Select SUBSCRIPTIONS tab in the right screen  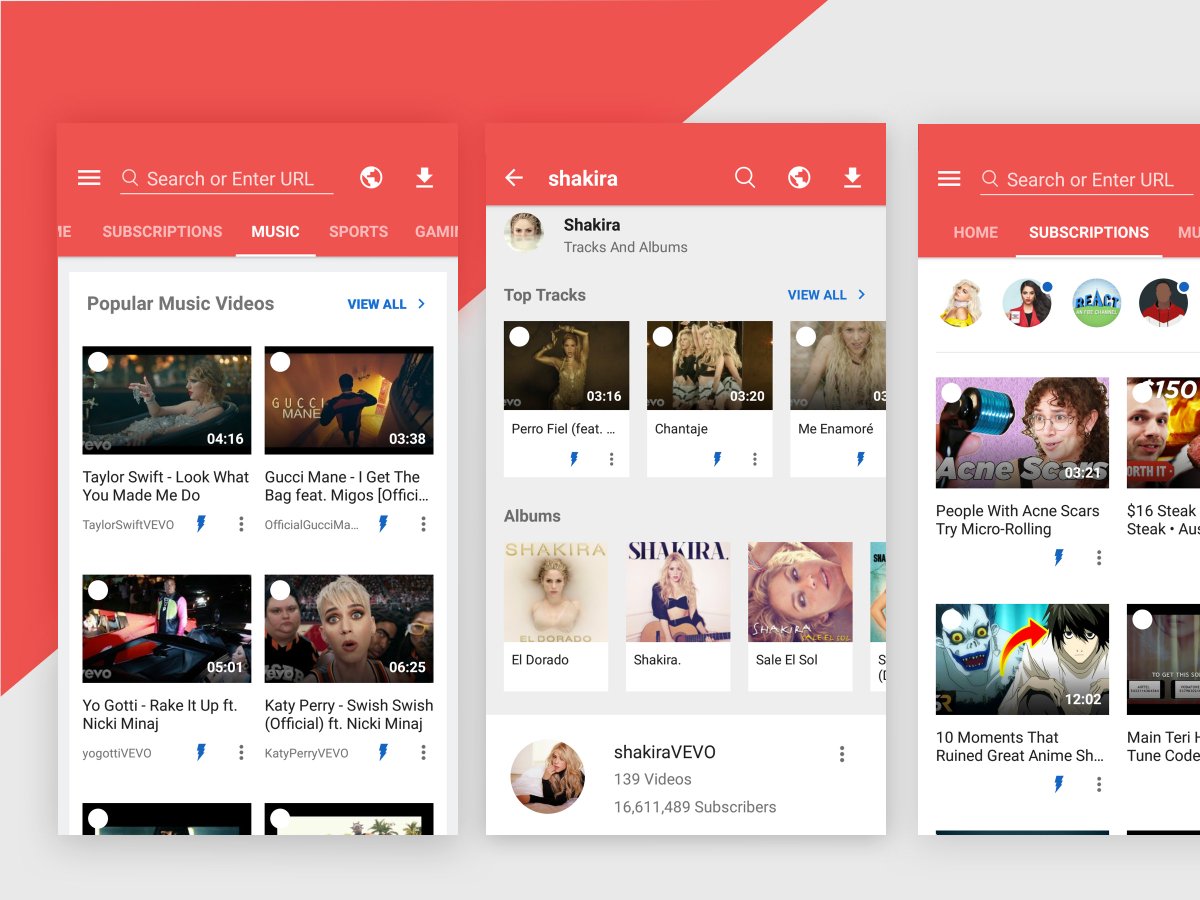click(1089, 232)
